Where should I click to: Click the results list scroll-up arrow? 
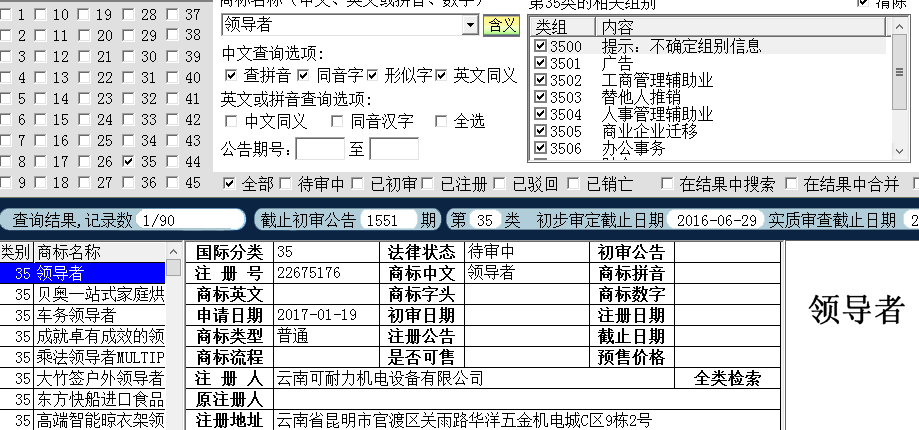click(x=173, y=251)
